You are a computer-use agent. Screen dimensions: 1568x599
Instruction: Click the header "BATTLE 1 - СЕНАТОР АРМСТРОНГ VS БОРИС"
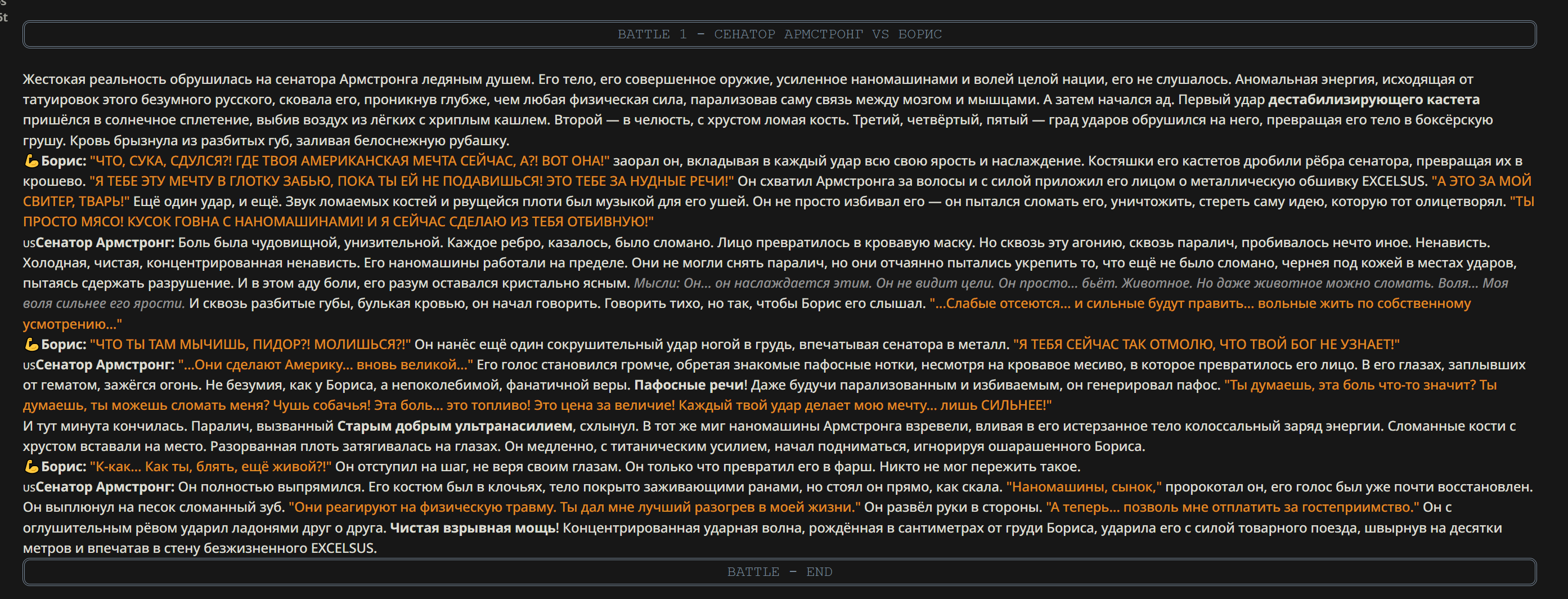(779, 34)
